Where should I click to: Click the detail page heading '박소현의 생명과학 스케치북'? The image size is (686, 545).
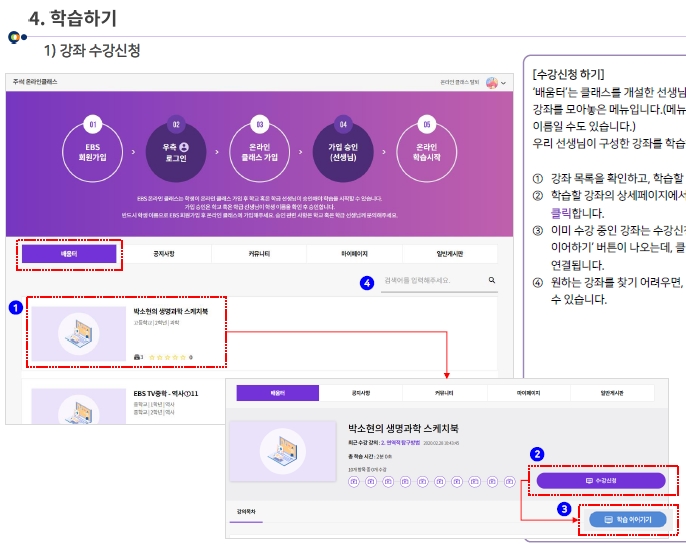point(403,428)
